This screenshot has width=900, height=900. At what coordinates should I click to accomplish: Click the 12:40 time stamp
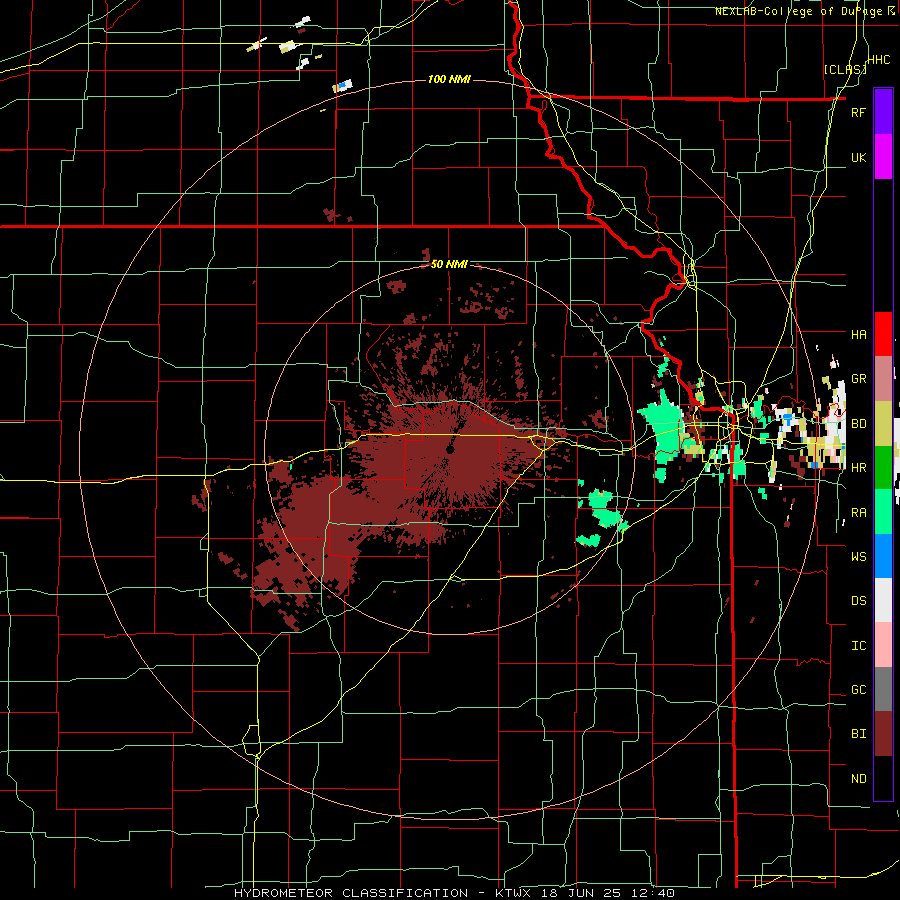click(x=651, y=893)
